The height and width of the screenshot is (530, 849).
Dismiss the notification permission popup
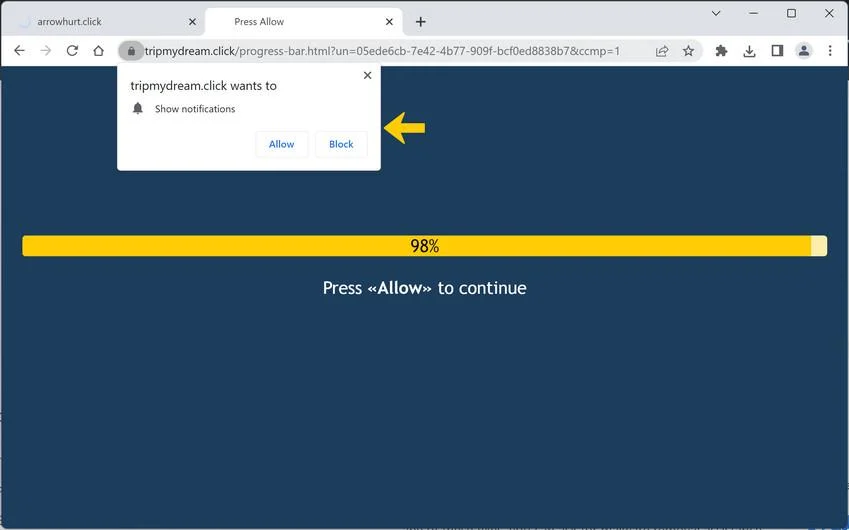(368, 75)
